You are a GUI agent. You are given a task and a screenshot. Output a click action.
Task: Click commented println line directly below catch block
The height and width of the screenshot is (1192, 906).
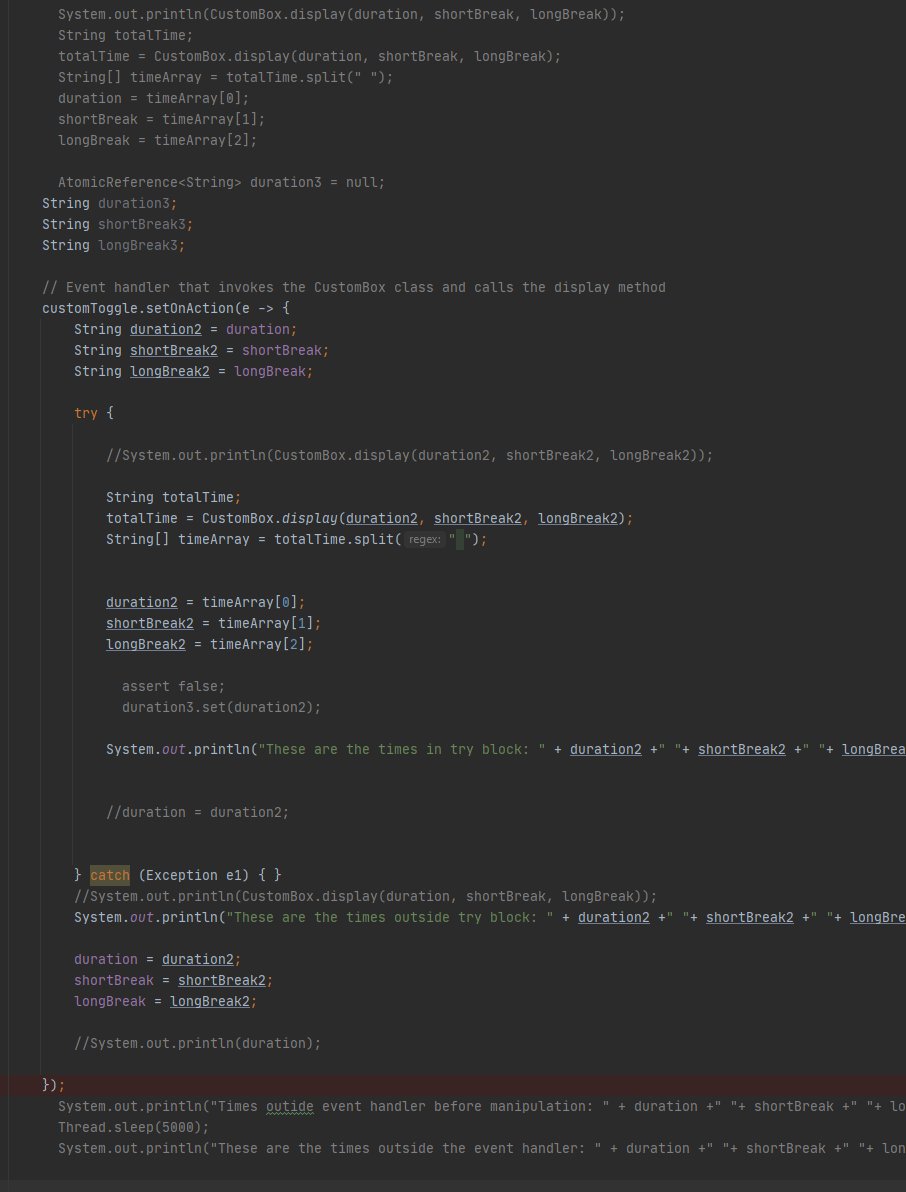tap(366, 896)
